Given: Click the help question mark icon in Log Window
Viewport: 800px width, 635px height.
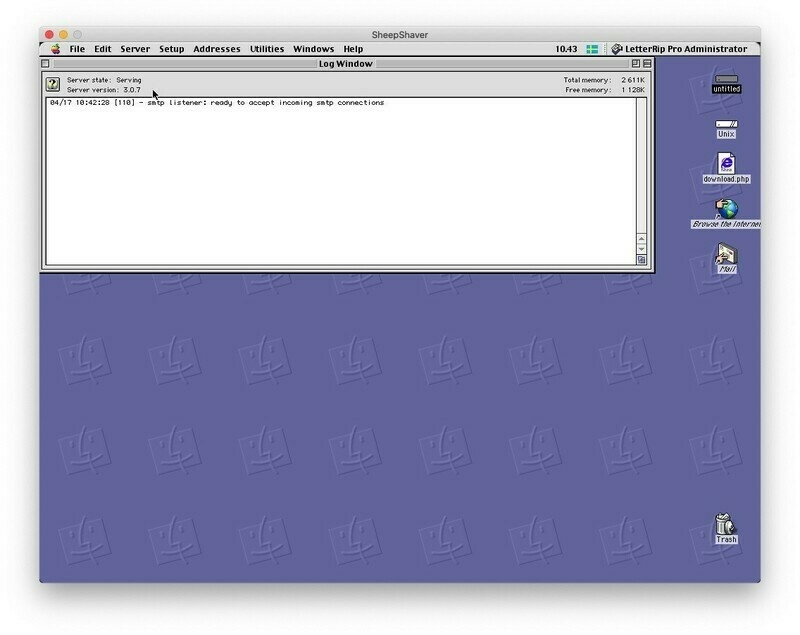Looking at the screenshot, I should click(x=53, y=84).
